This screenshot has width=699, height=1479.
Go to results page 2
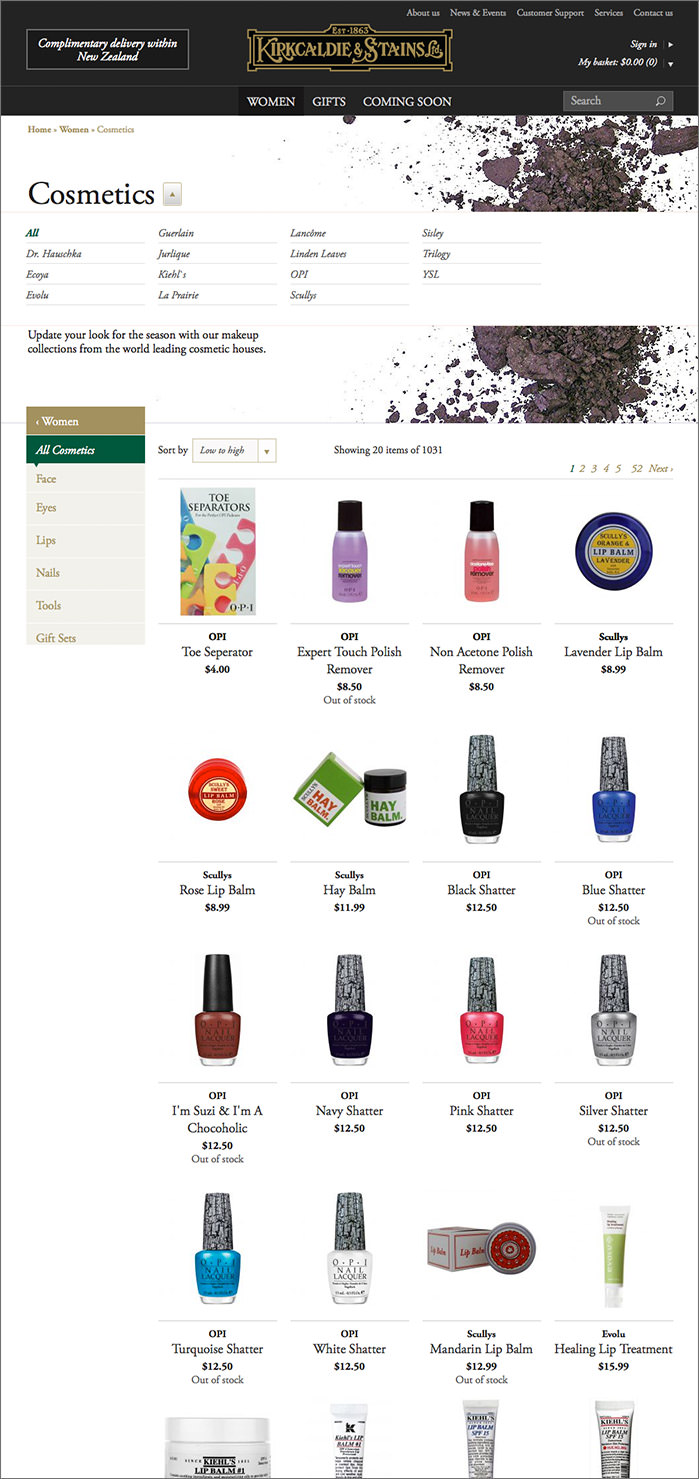click(582, 468)
